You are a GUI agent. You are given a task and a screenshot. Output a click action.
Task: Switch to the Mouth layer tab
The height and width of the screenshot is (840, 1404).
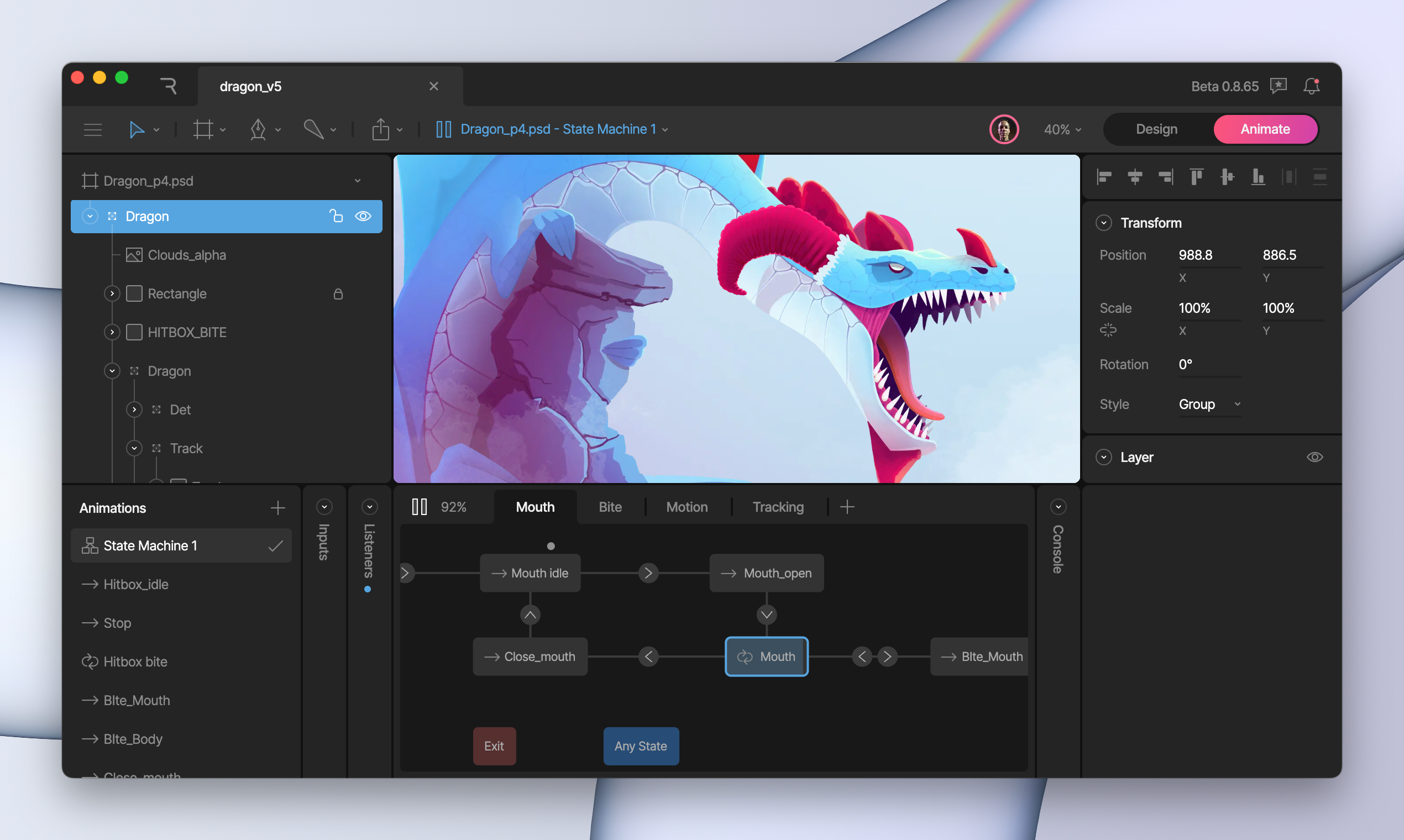[x=535, y=507]
